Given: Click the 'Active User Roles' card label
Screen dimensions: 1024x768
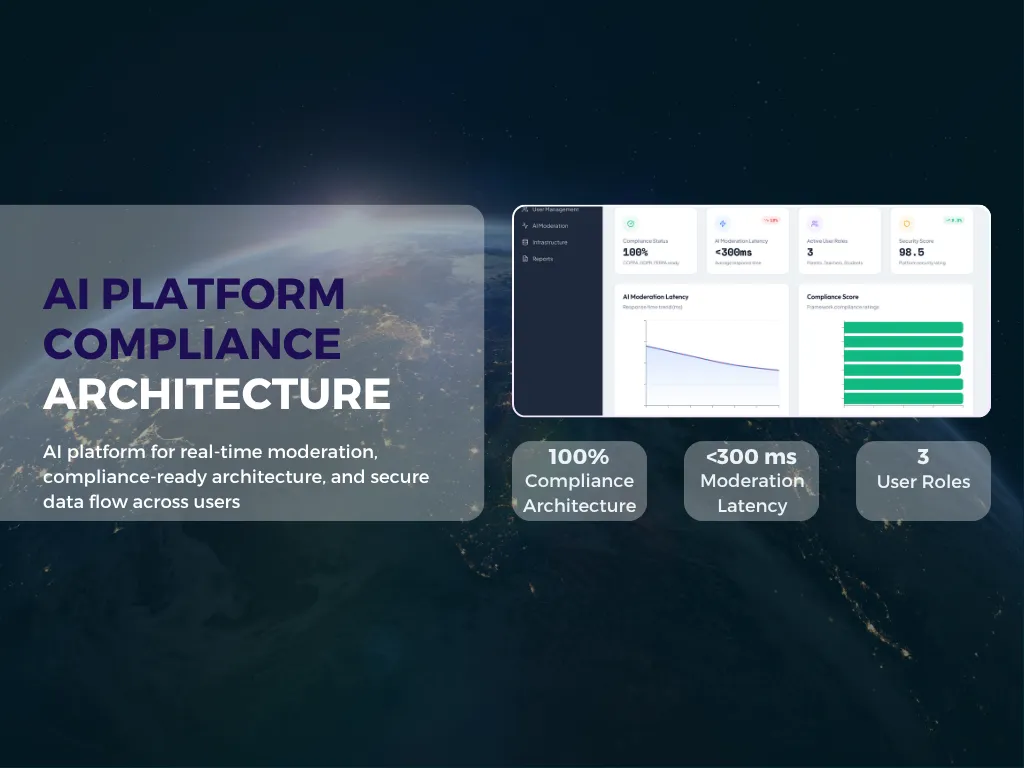Looking at the screenshot, I should point(827,241).
